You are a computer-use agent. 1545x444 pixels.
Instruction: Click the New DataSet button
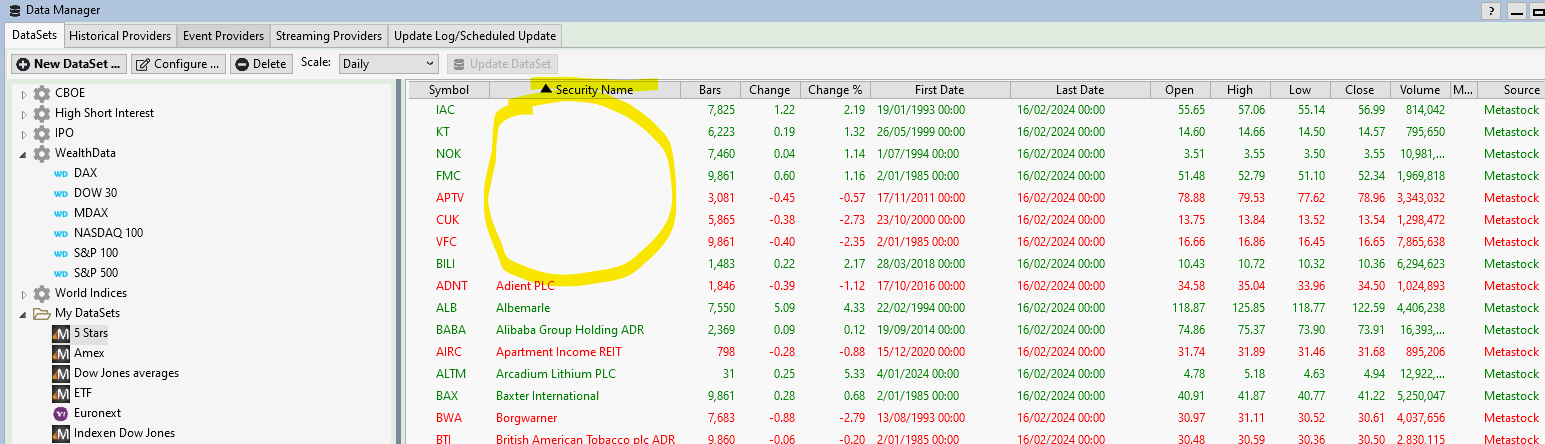[x=69, y=64]
